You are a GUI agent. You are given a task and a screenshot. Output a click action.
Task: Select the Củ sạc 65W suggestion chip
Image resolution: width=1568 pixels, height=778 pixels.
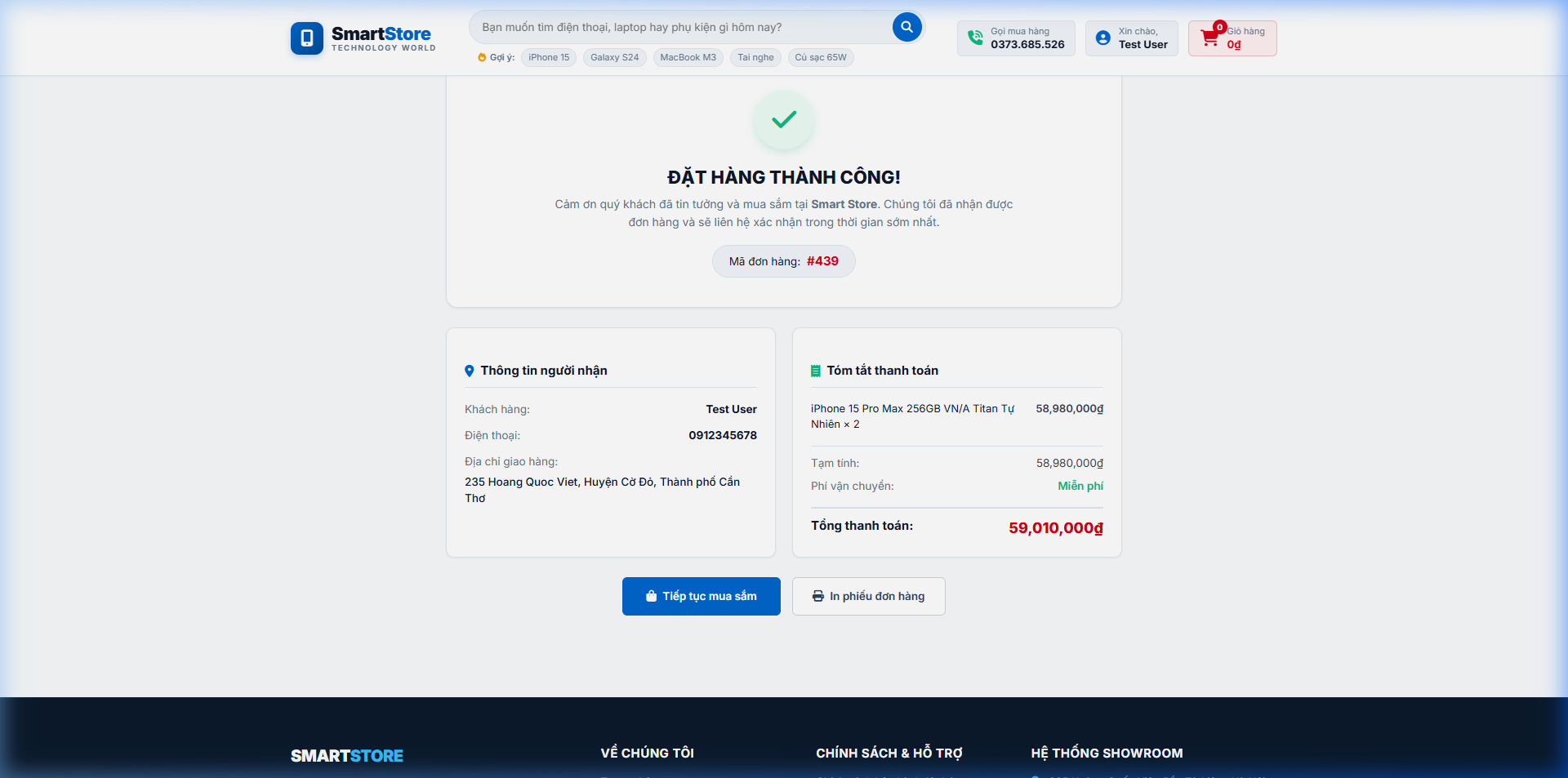pyautogui.click(x=821, y=57)
